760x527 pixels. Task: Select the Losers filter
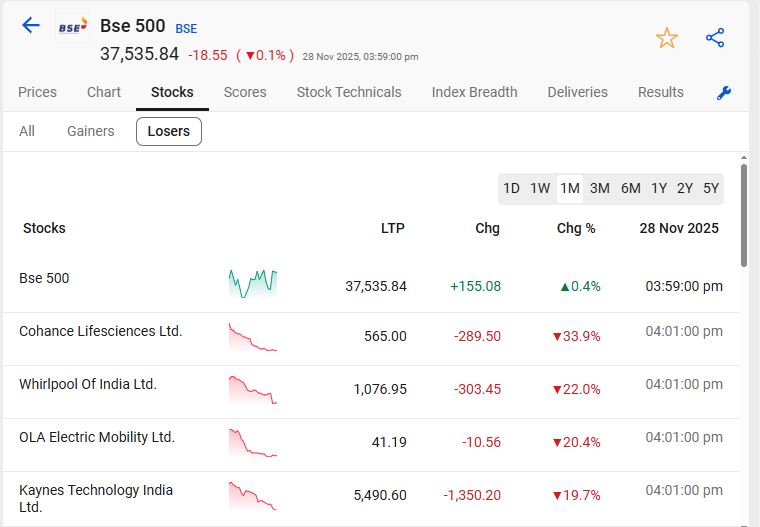(168, 131)
